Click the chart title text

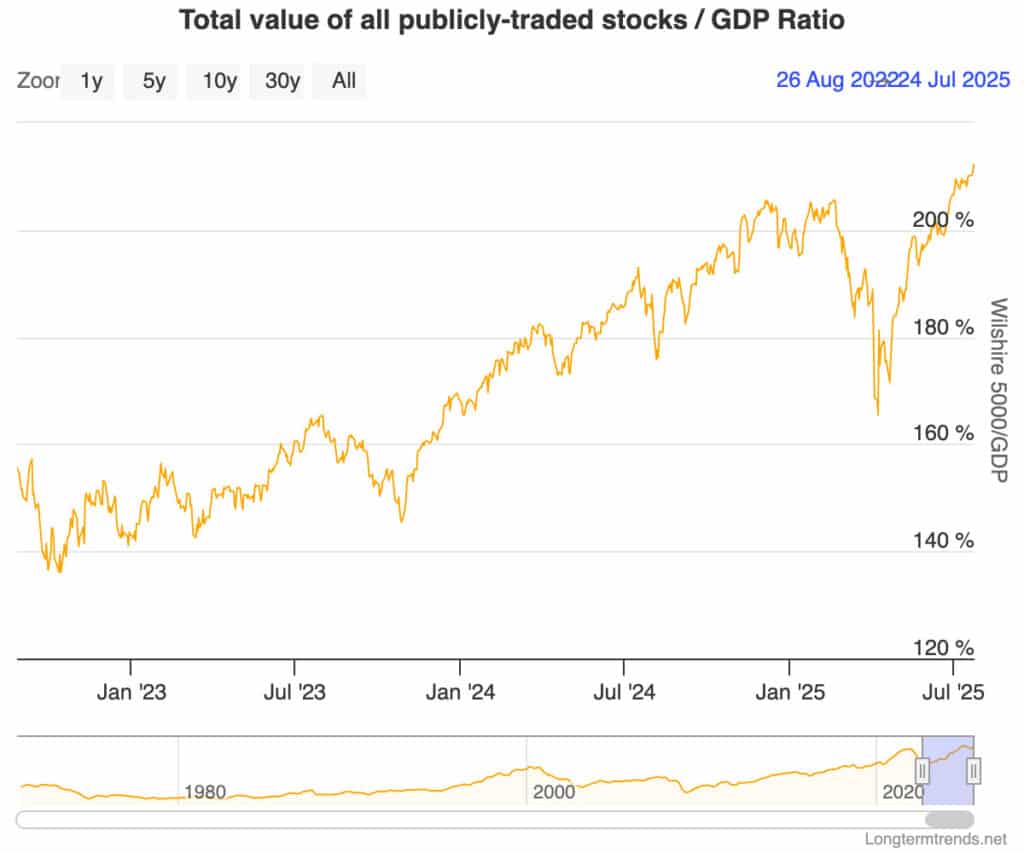(x=511, y=20)
